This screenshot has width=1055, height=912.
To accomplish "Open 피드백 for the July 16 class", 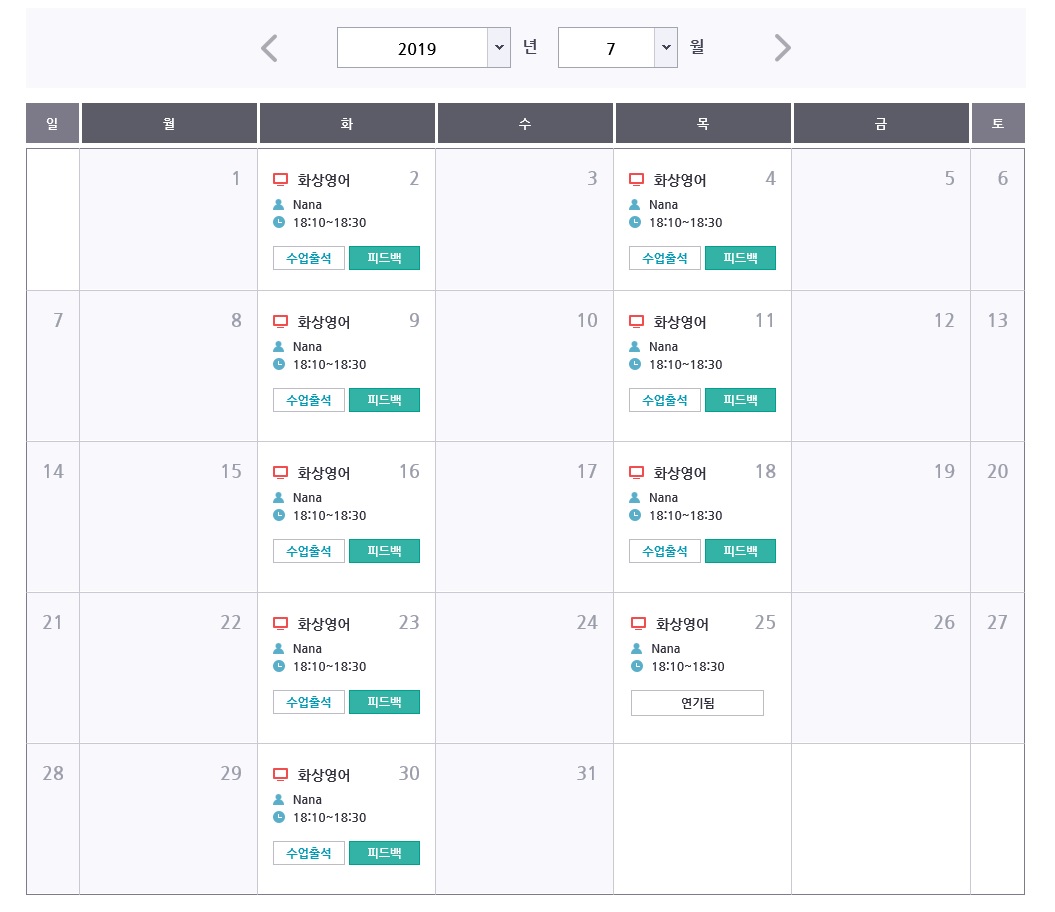I will (384, 551).
